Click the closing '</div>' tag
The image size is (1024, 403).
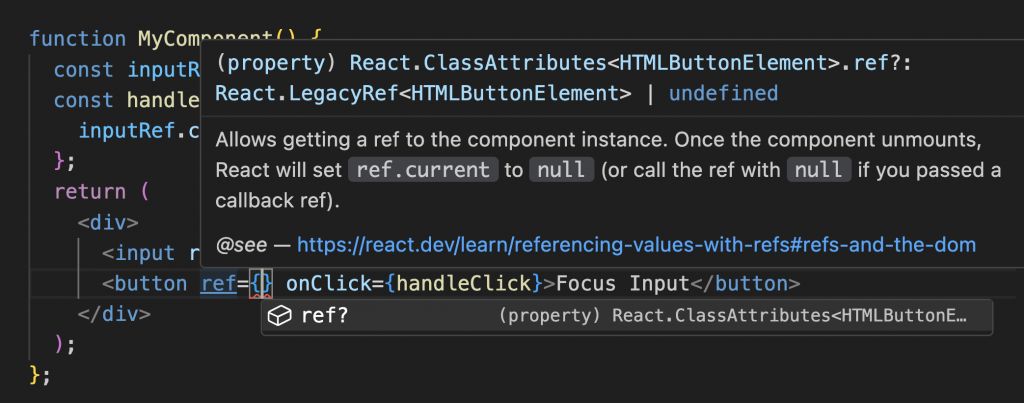point(114,314)
